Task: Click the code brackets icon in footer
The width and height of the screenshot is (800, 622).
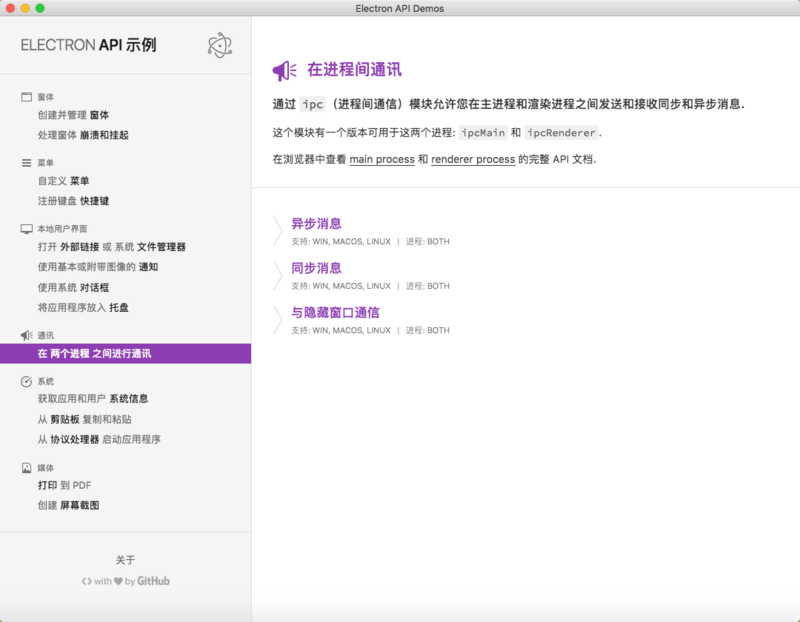Action: (x=87, y=581)
